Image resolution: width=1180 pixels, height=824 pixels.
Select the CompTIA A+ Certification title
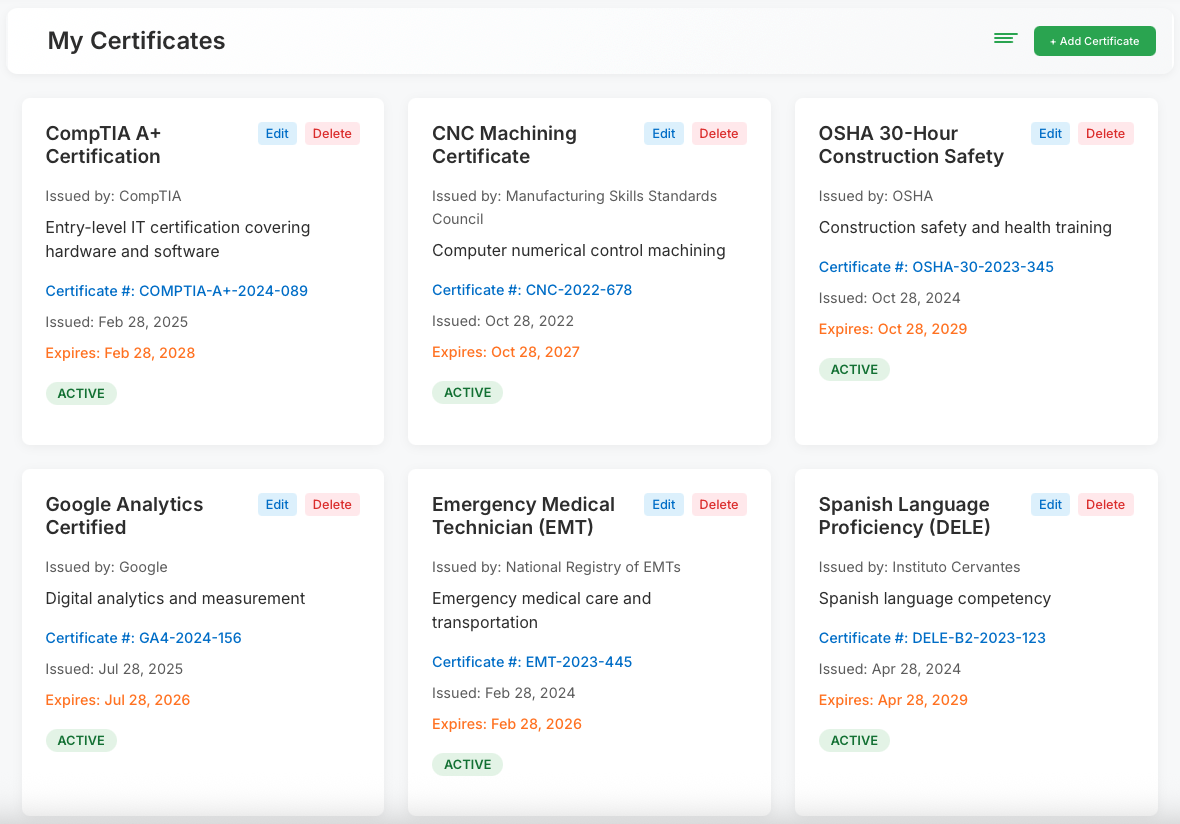pyautogui.click(x=103, y=144)
